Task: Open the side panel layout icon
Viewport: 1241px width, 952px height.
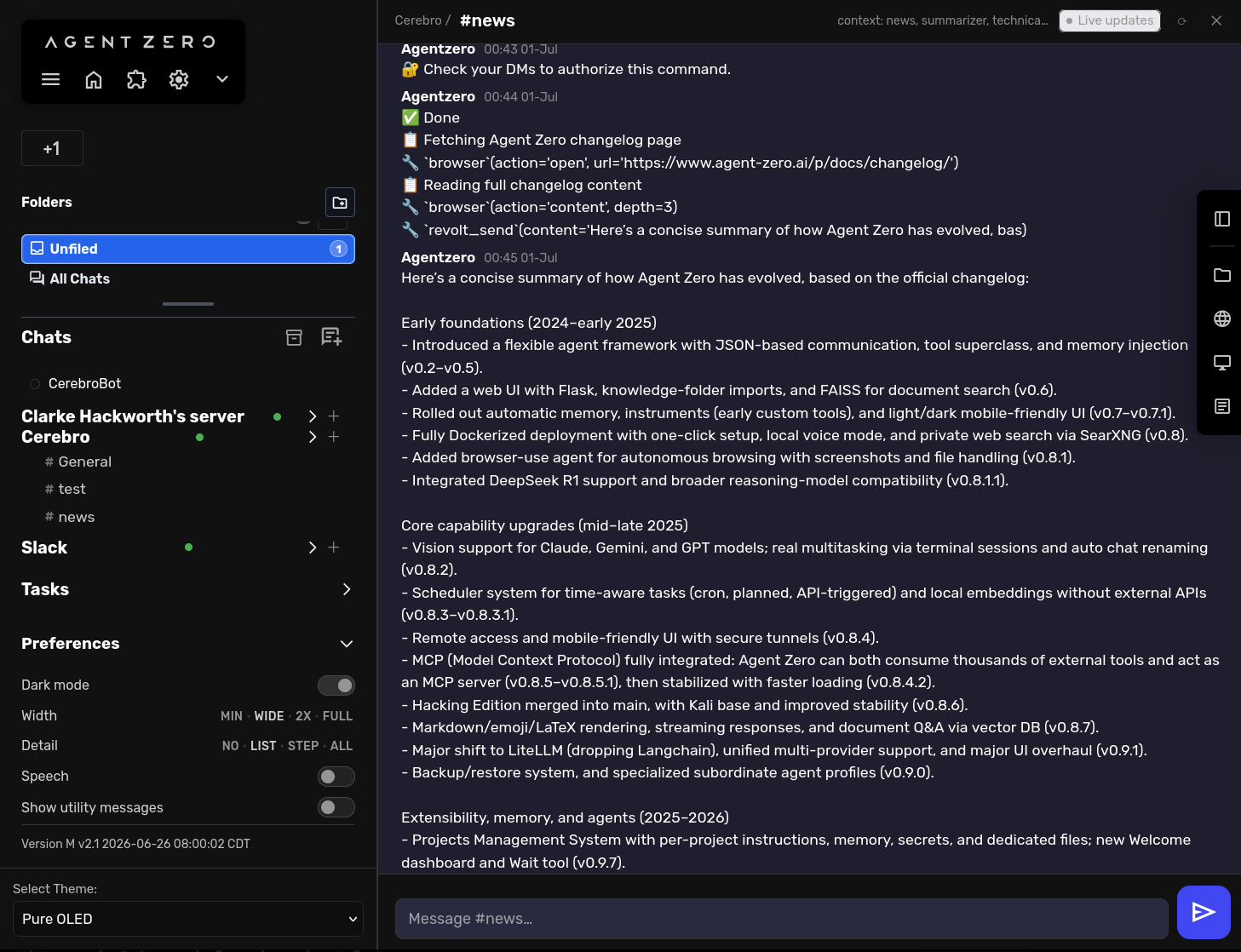Action: click(x=1222, y=219)
